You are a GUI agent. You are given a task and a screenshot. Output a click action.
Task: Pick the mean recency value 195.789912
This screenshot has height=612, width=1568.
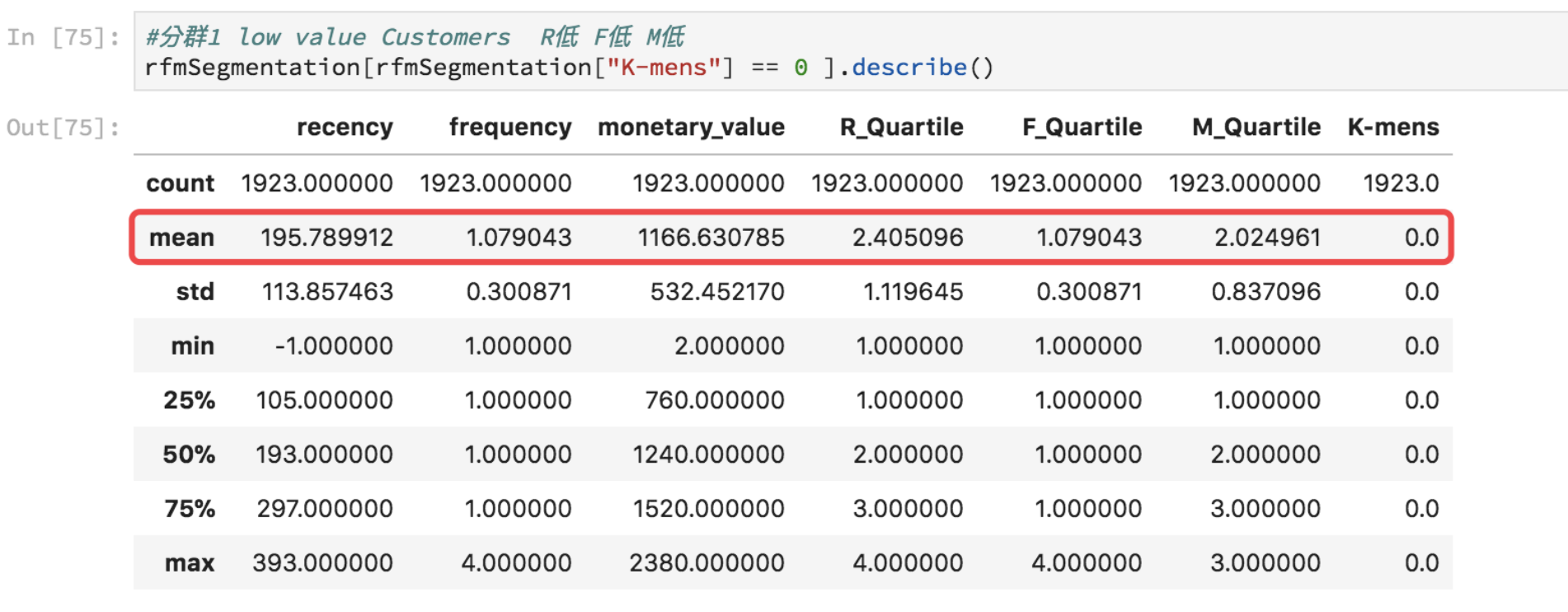pos(326,238)
